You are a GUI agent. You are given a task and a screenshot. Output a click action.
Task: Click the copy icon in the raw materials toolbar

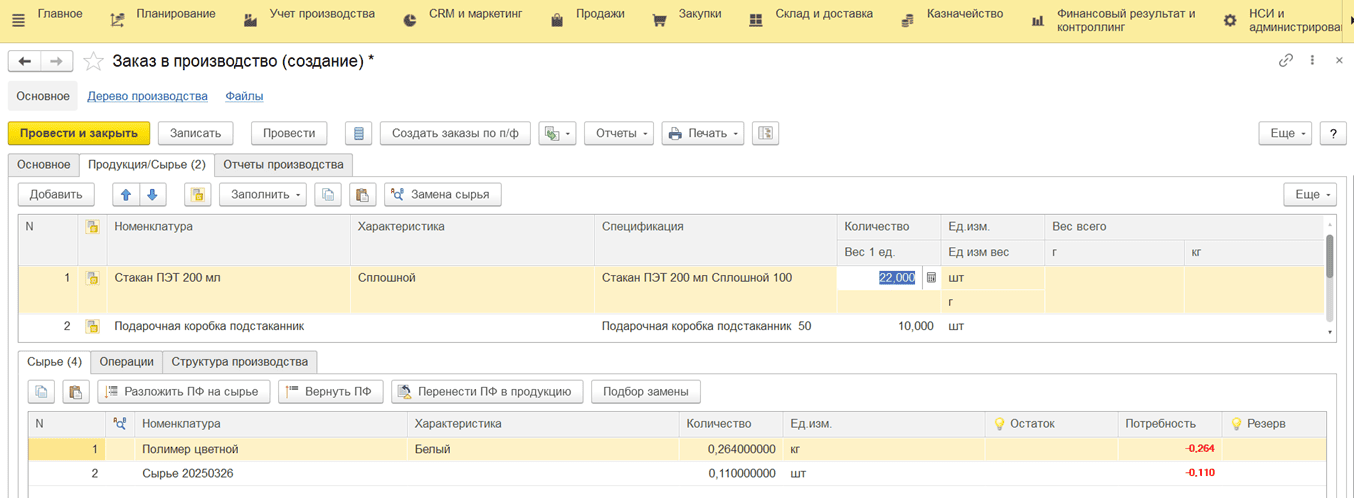(x=41, y=392)
